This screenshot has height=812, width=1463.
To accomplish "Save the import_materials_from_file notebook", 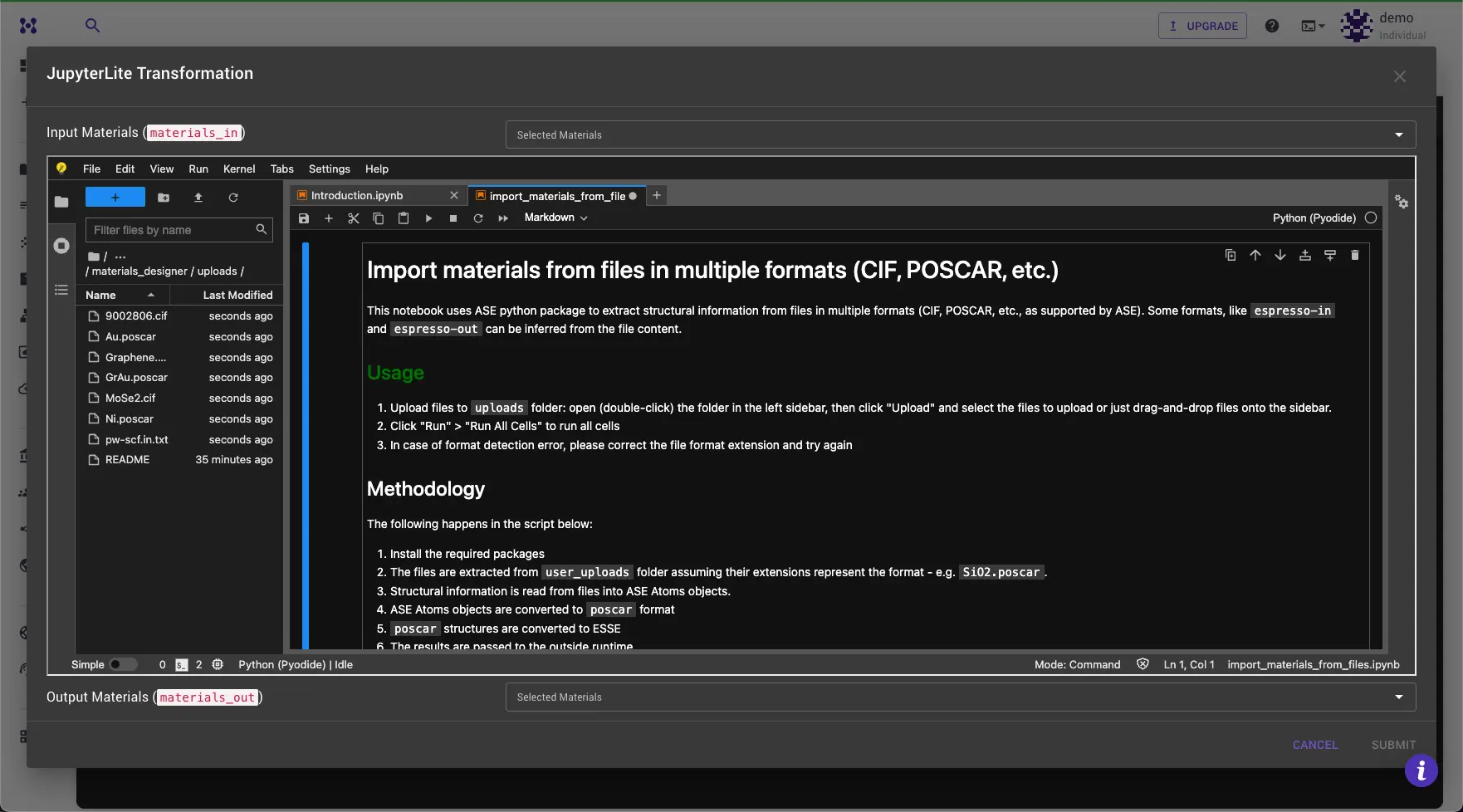I will pos(303,218).
